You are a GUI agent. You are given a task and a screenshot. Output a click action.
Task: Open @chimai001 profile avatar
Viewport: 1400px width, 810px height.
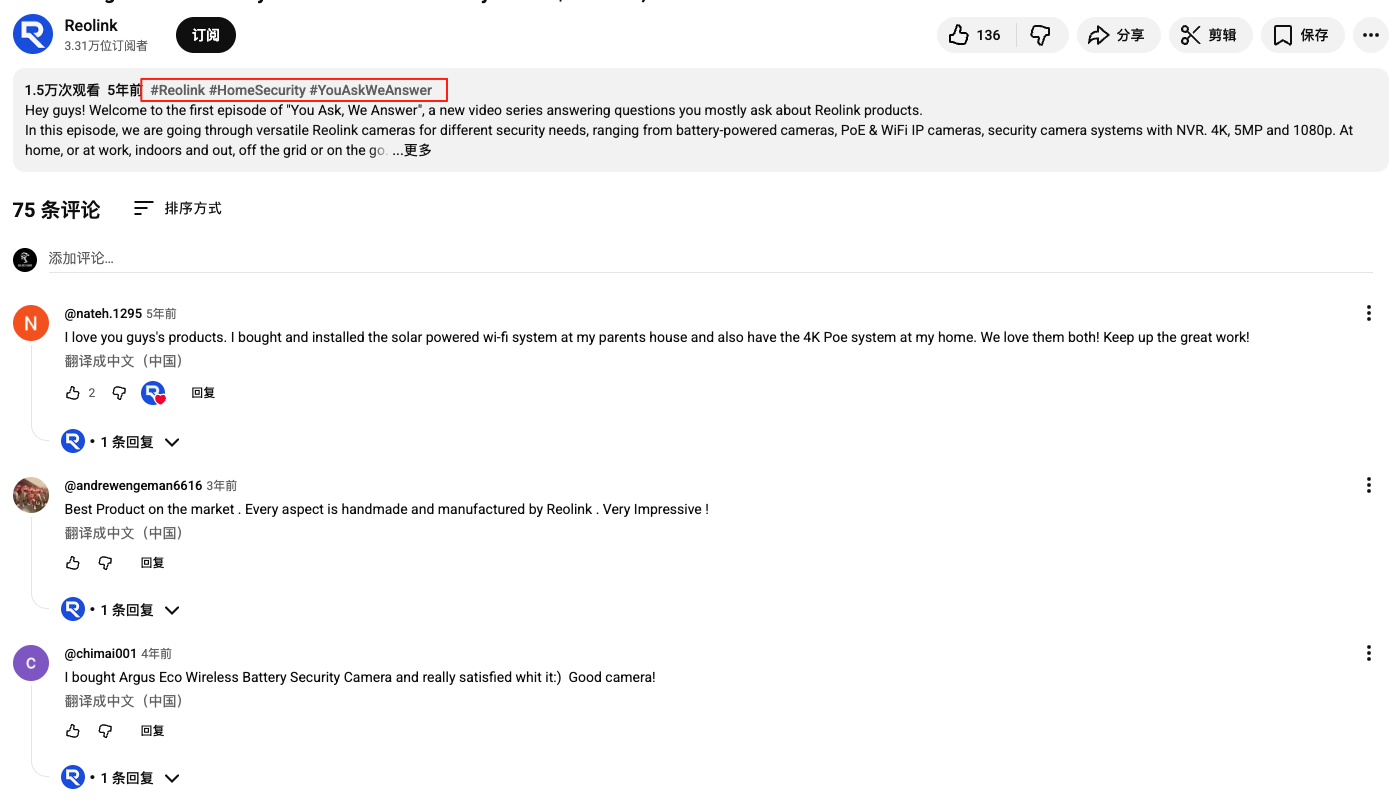pyautogui.click(x=31, y=663)
